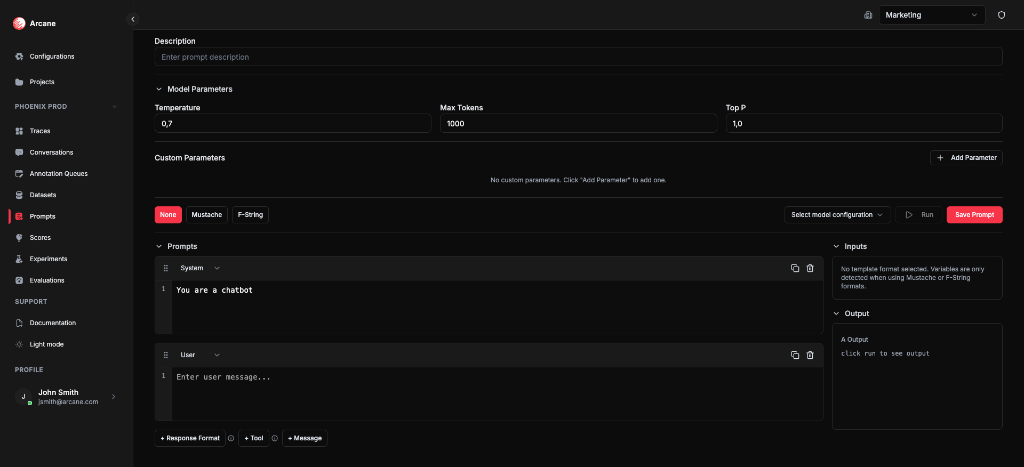Click the copy icon on User message
Viewport: 1024px width, 467px height.
[x=795, y=355]
